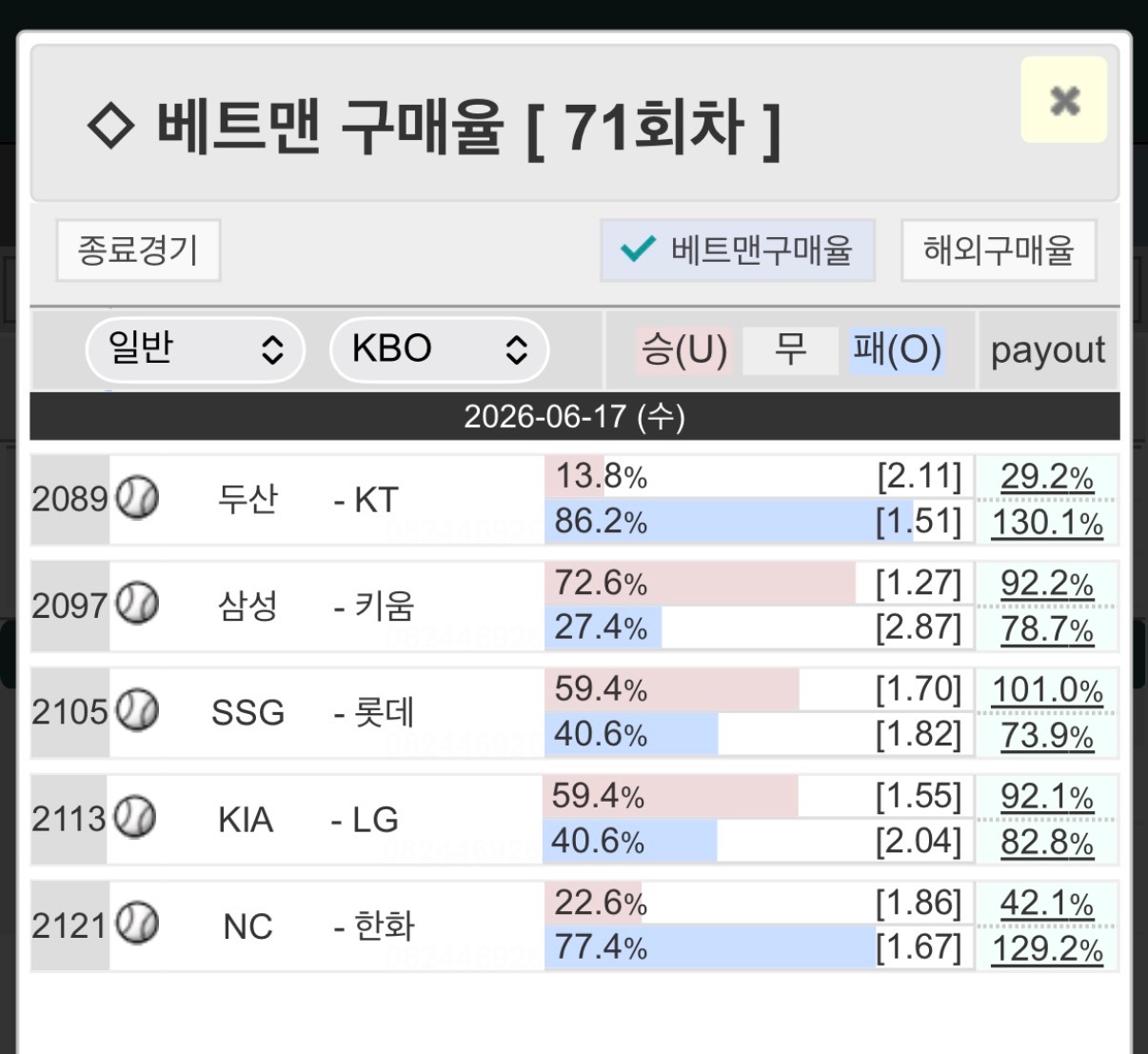Open the 73.9% payout link
Viewport: 1148px width, 1054px height.
tap(1047, 735)
